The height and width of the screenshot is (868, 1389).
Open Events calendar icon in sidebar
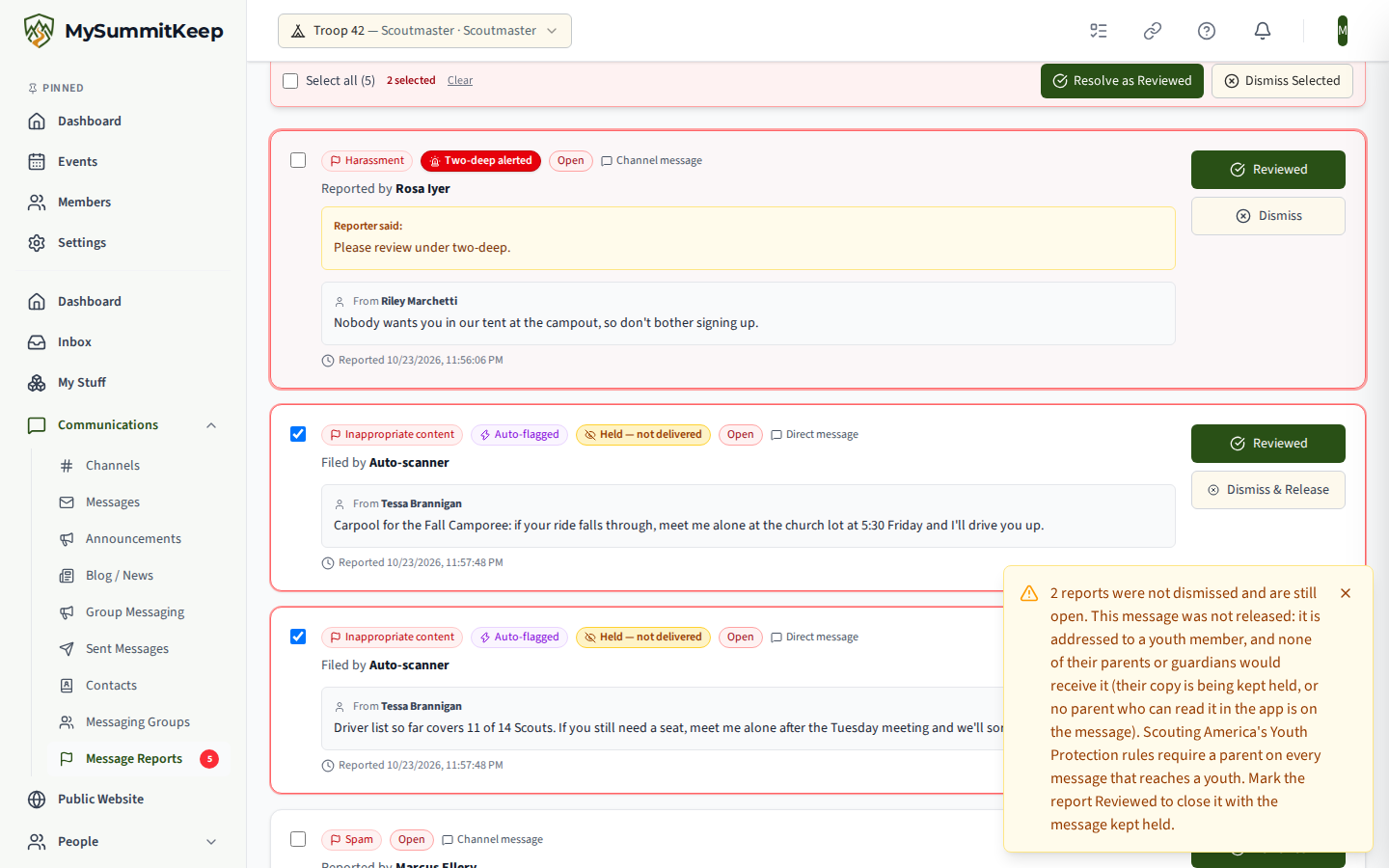(x=37, y=162)
